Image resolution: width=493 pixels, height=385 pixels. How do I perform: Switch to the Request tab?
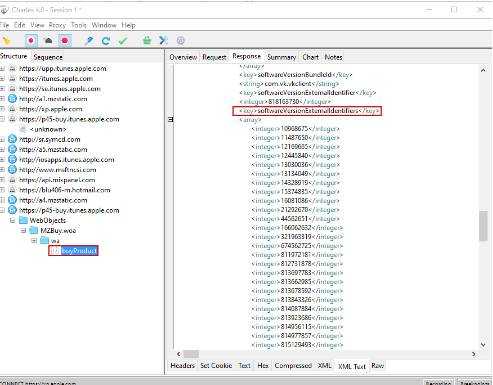coord(214,57)
